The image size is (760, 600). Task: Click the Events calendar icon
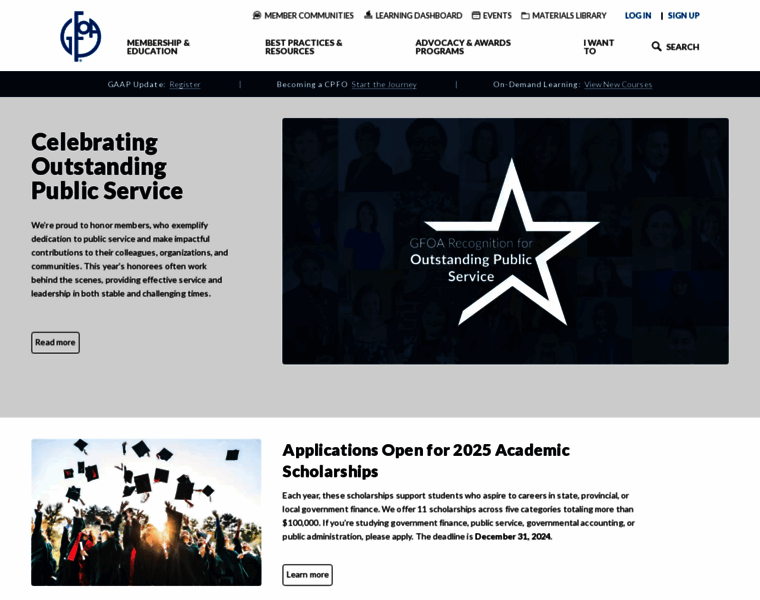[x=476, y=16]
